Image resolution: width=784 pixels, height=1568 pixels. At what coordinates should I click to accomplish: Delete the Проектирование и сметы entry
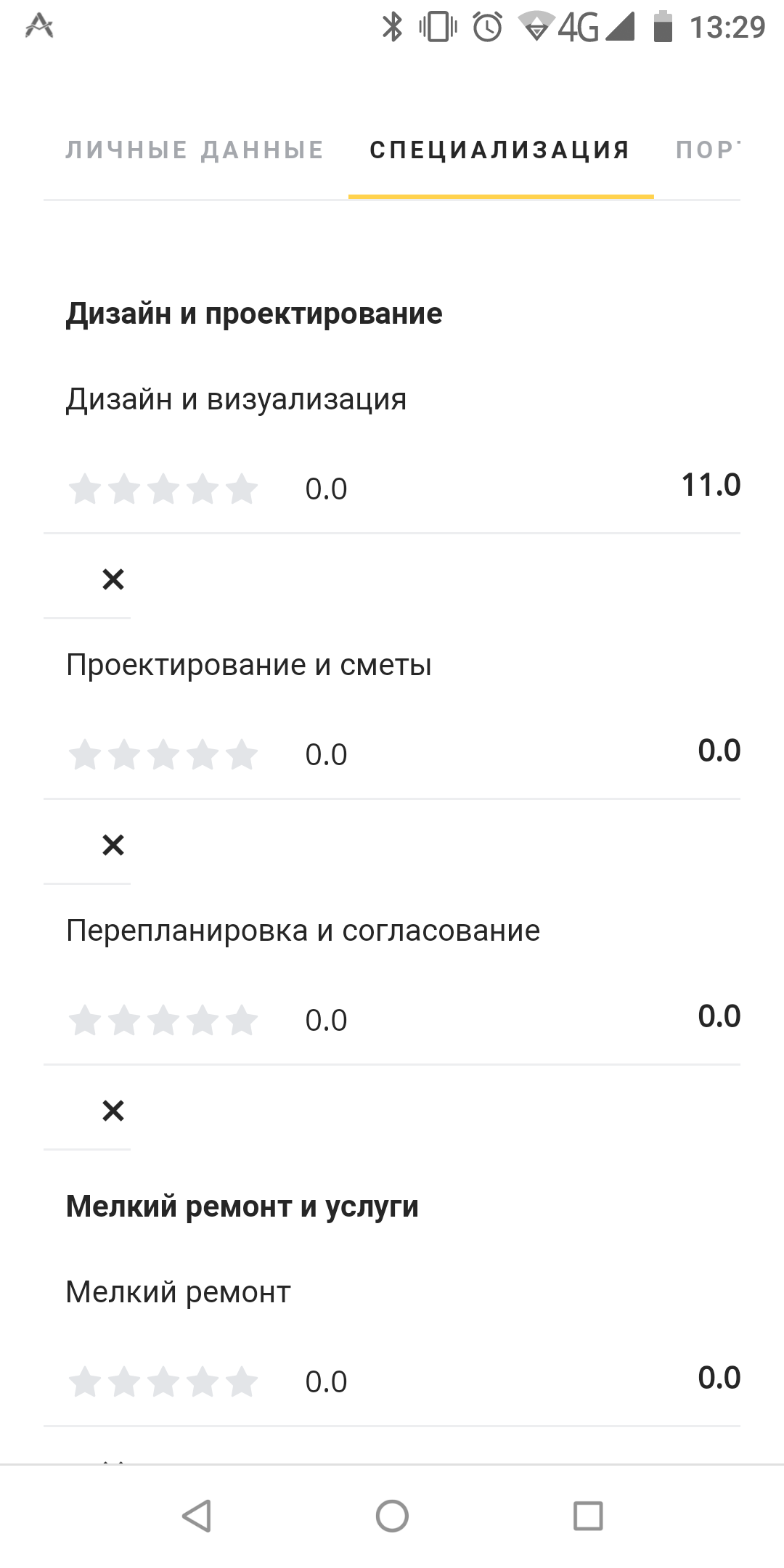113,845
